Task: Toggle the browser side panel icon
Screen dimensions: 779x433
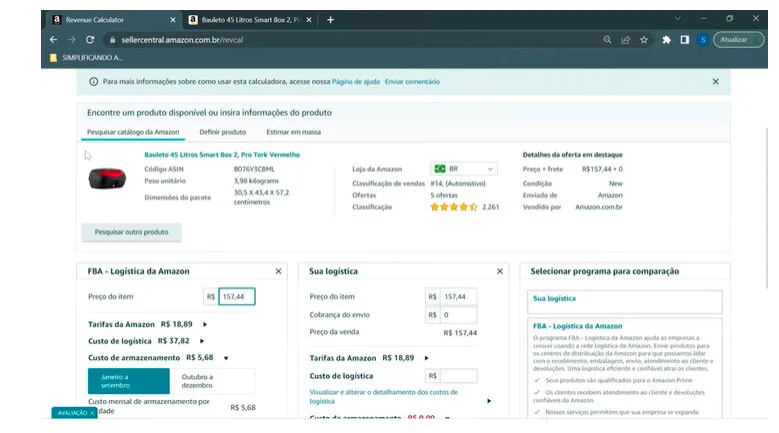Action: point(685,40)
